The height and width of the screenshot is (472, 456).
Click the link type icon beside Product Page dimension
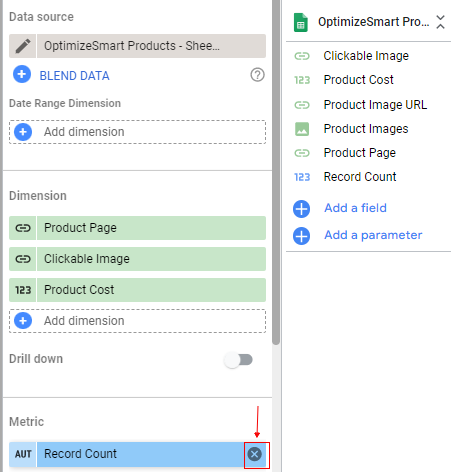pos(23,228)
